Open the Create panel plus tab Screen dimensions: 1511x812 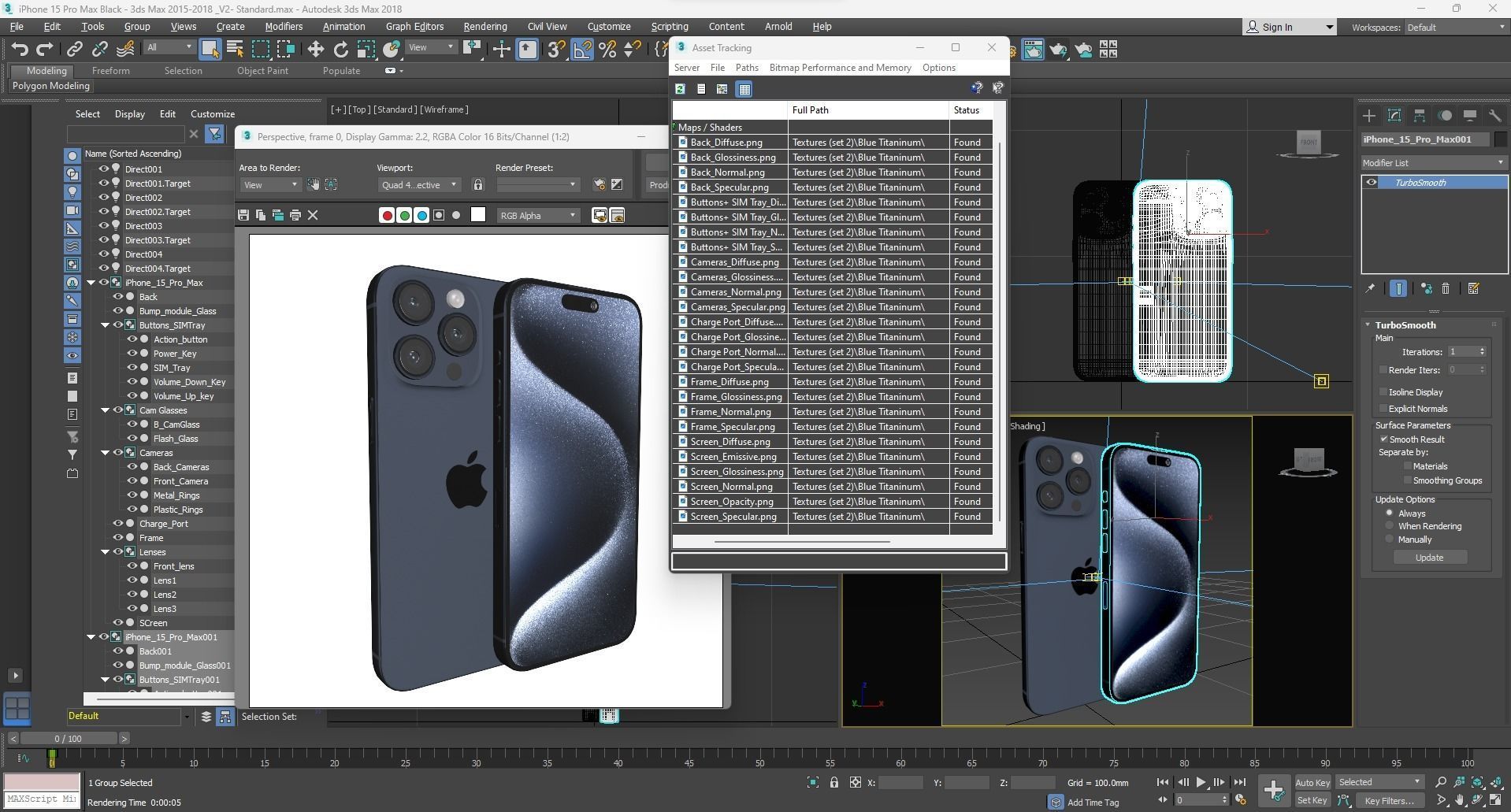pyautogui.click(x=1369, y=116)
